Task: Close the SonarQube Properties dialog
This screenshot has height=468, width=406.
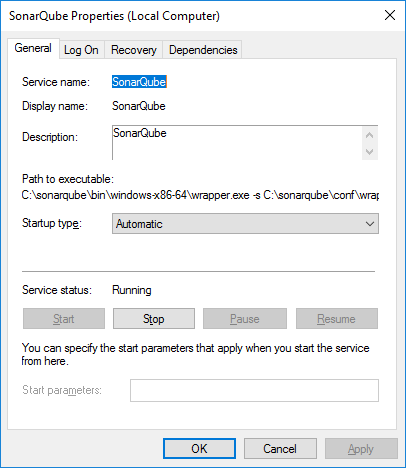Action: [390, 15]
